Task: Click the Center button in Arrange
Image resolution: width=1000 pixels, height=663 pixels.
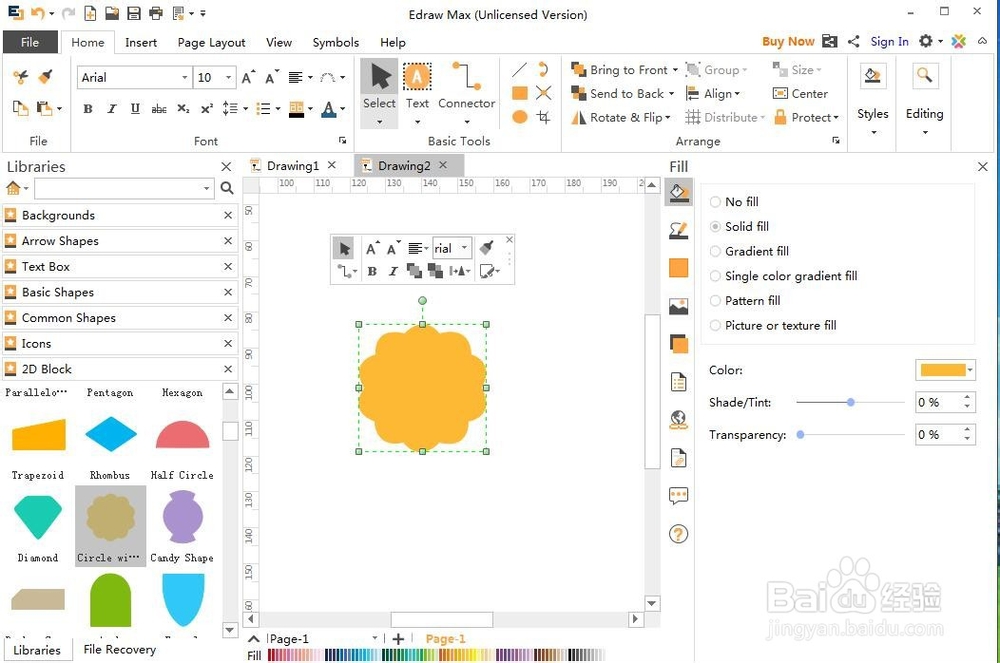Action: tap(800, 94)
